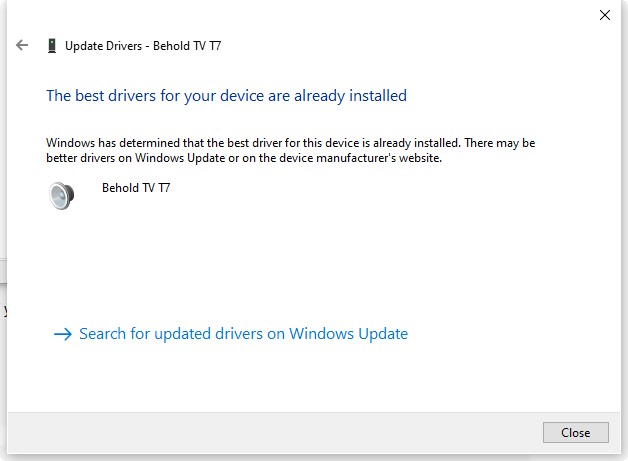The height and width of the screenshot is (461, 628).
Task: Click the gray footer bar left of Close
Action: pyautogui.click(x=270, y=433)
